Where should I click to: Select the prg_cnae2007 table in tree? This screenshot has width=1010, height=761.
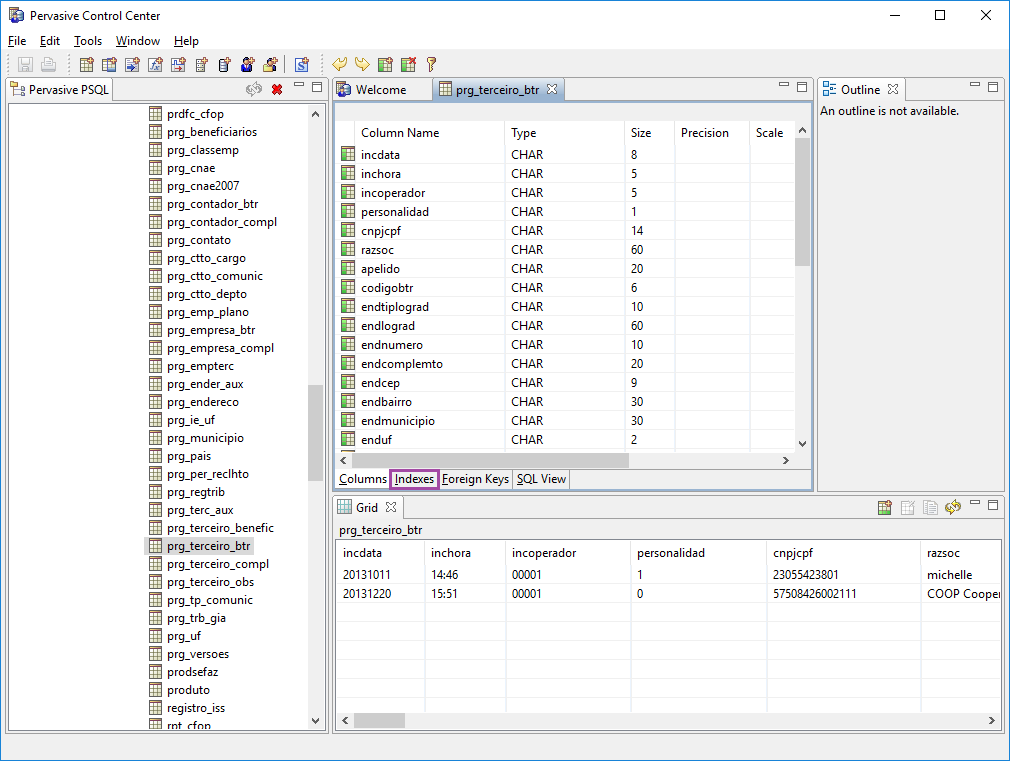pyautogui.click(x=203, y=186)
